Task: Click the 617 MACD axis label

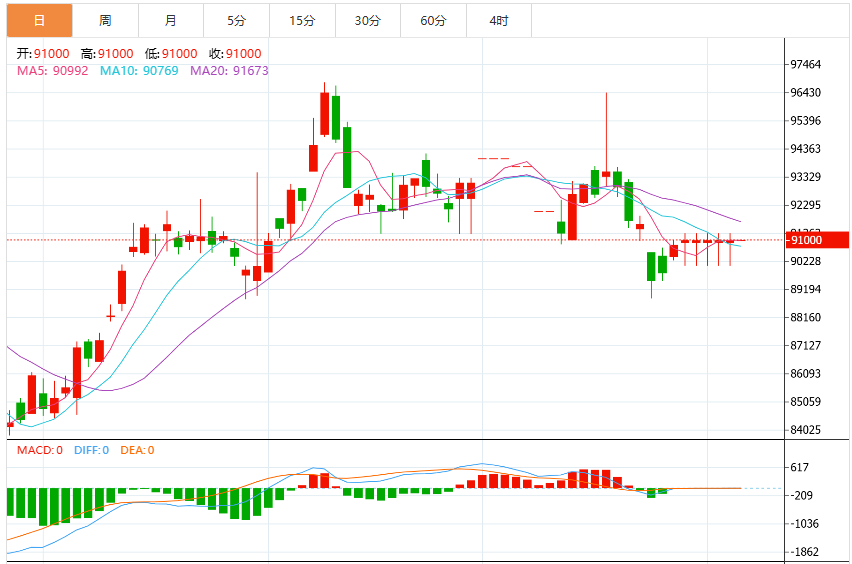Action: 799,467
